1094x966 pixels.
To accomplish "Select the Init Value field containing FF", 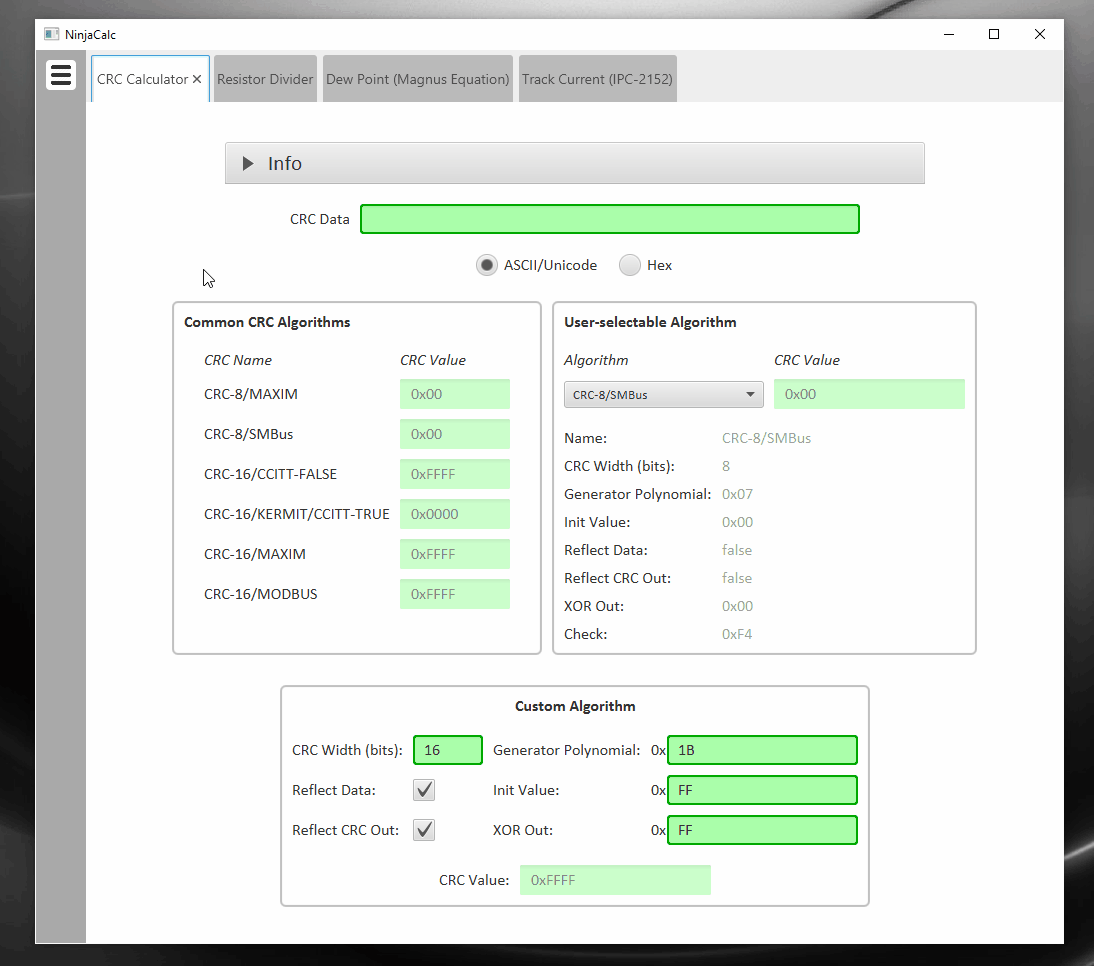I will pos(762,790).
